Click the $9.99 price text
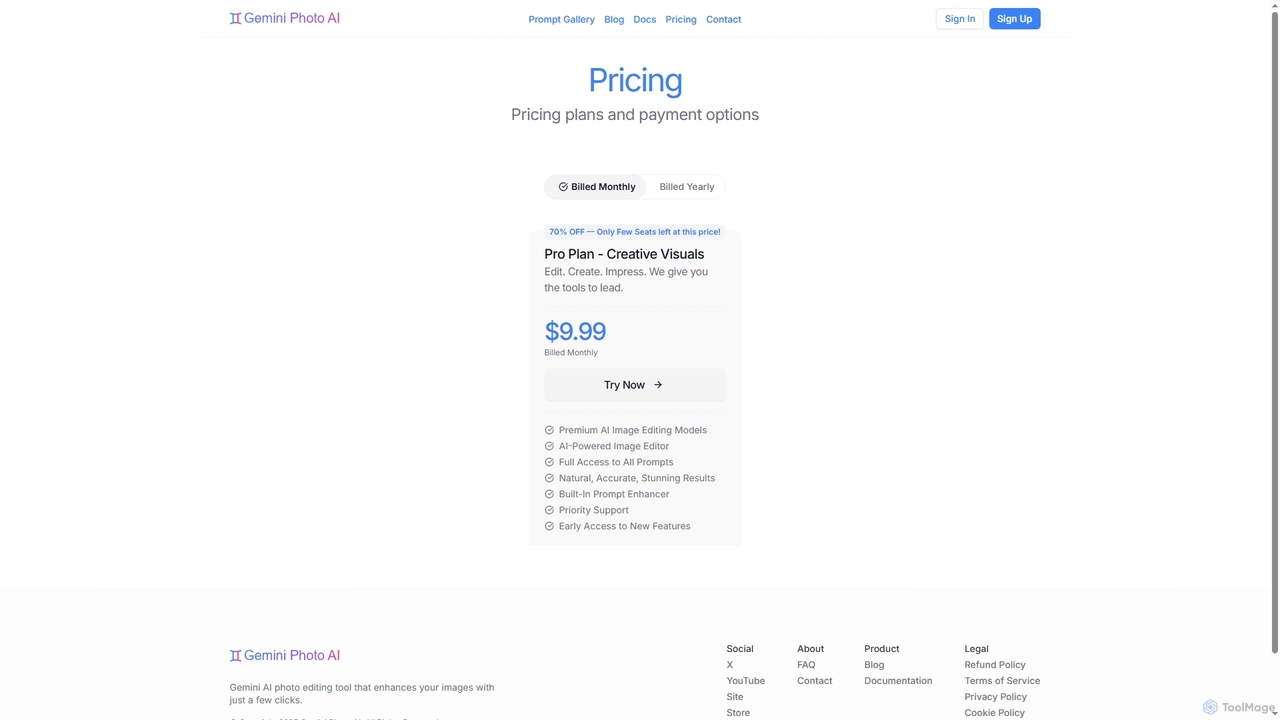The width and height of the screenshot is (1280, 720). point(575,331)
